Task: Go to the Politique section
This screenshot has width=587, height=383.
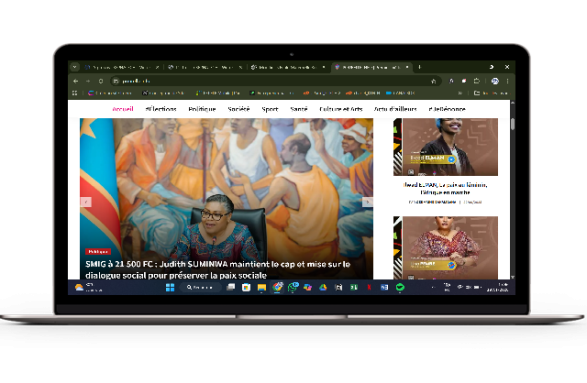Action: (x=202, y=109)
